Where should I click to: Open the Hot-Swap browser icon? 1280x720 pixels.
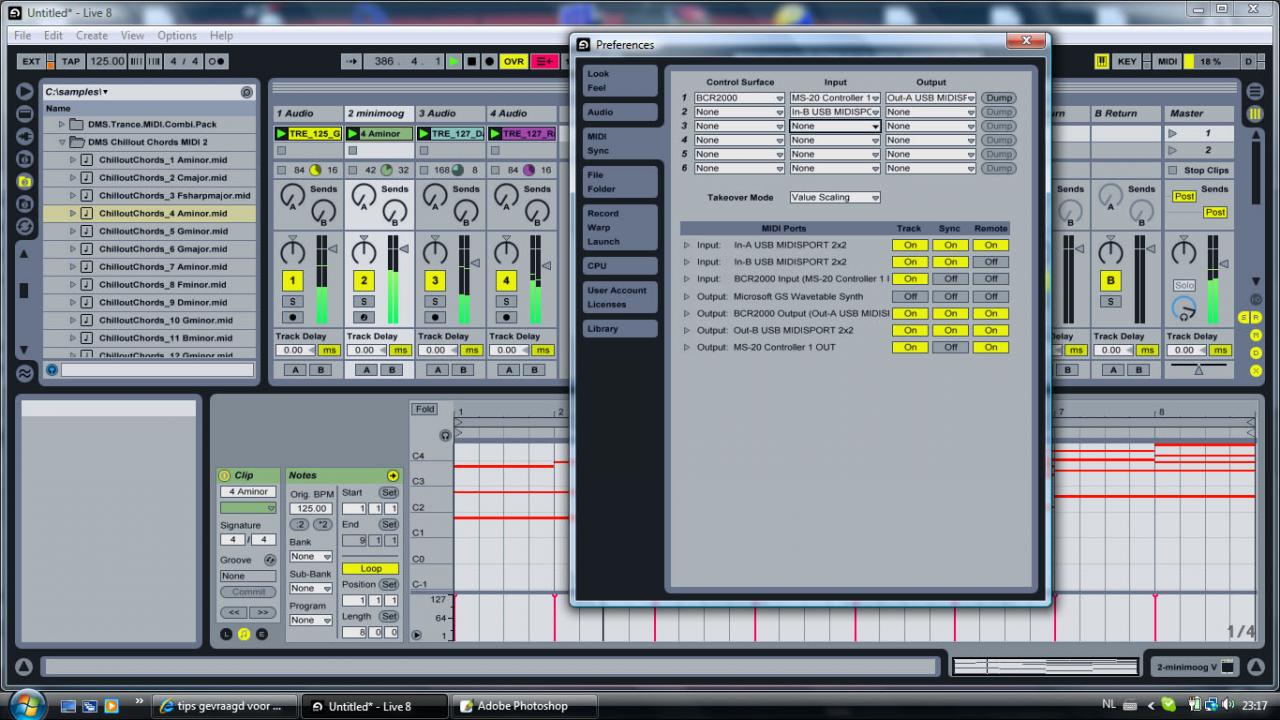25,228
